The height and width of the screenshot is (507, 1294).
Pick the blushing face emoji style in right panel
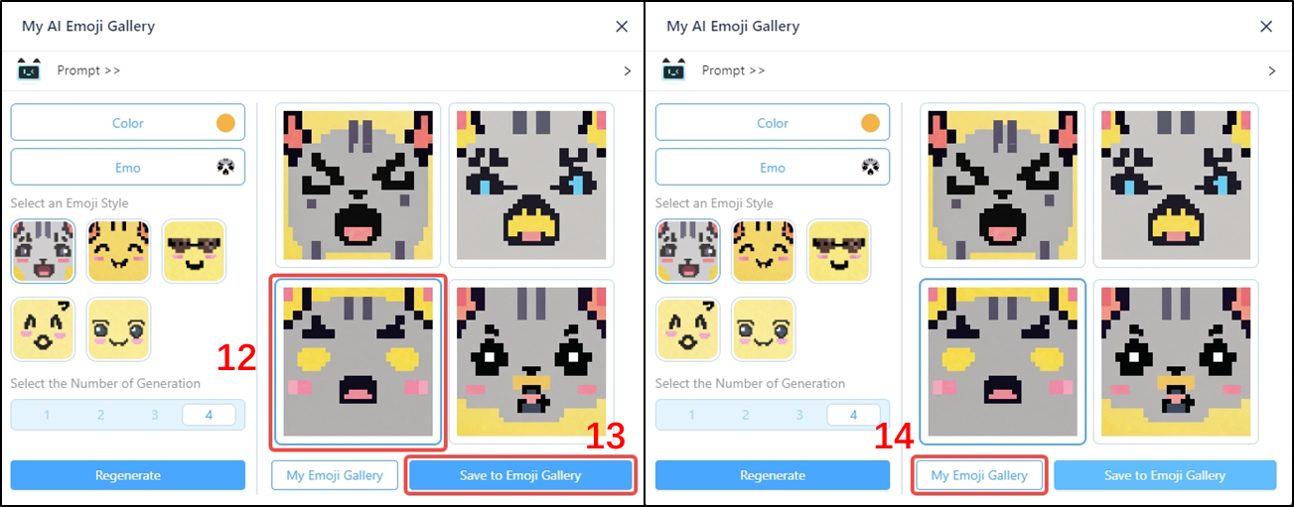pyautogui.click(x=763, y=329)
